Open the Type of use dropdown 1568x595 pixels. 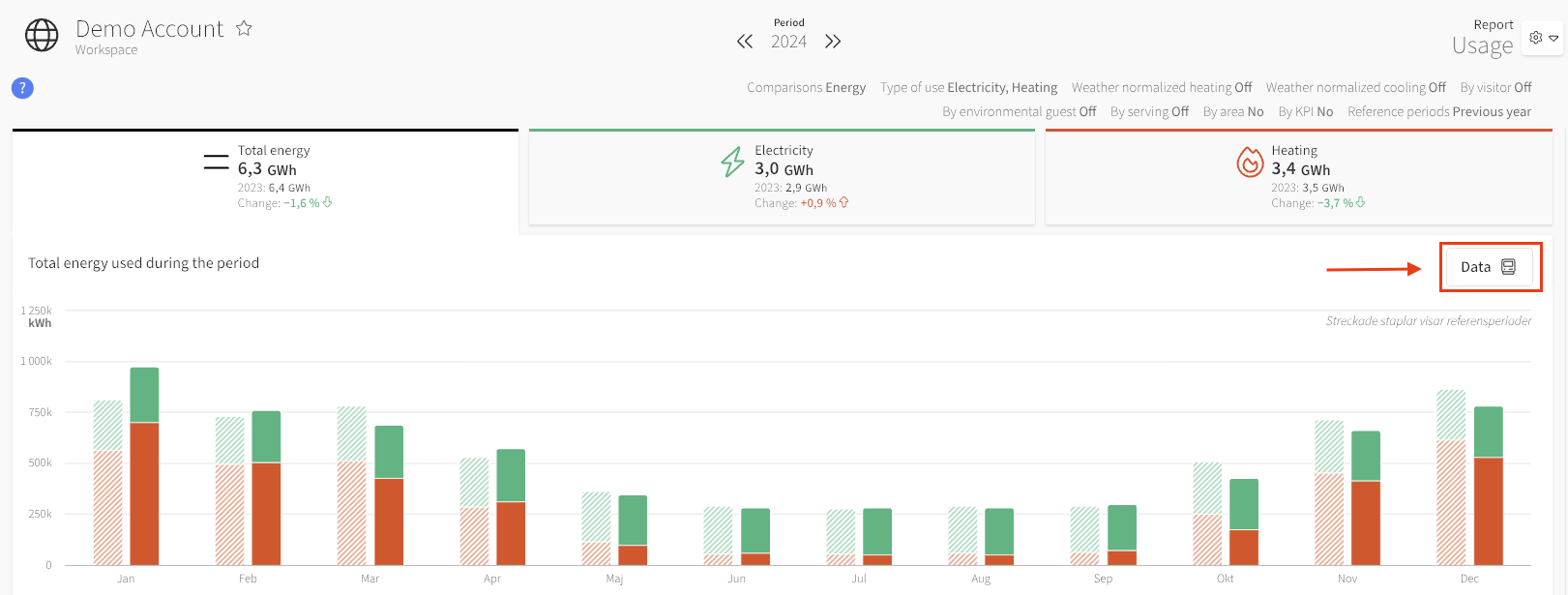click(968, 87)
